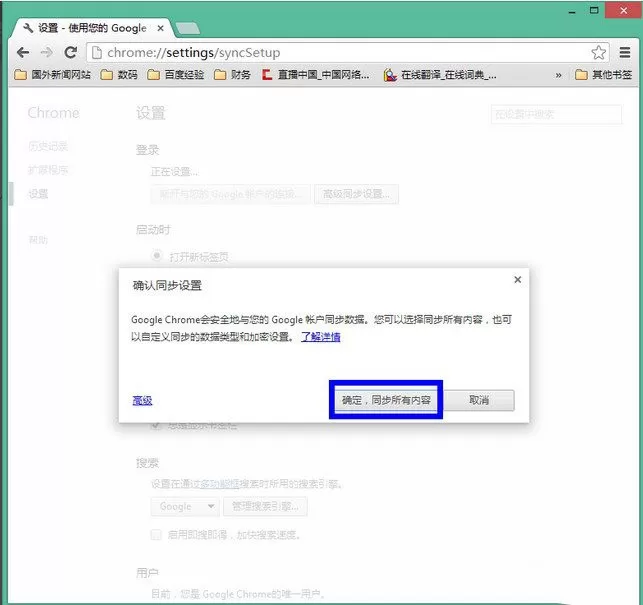This screenshot has height=605, width=643.
Task: Open the 财务 bookmark folder
Action: click(232, 75)
